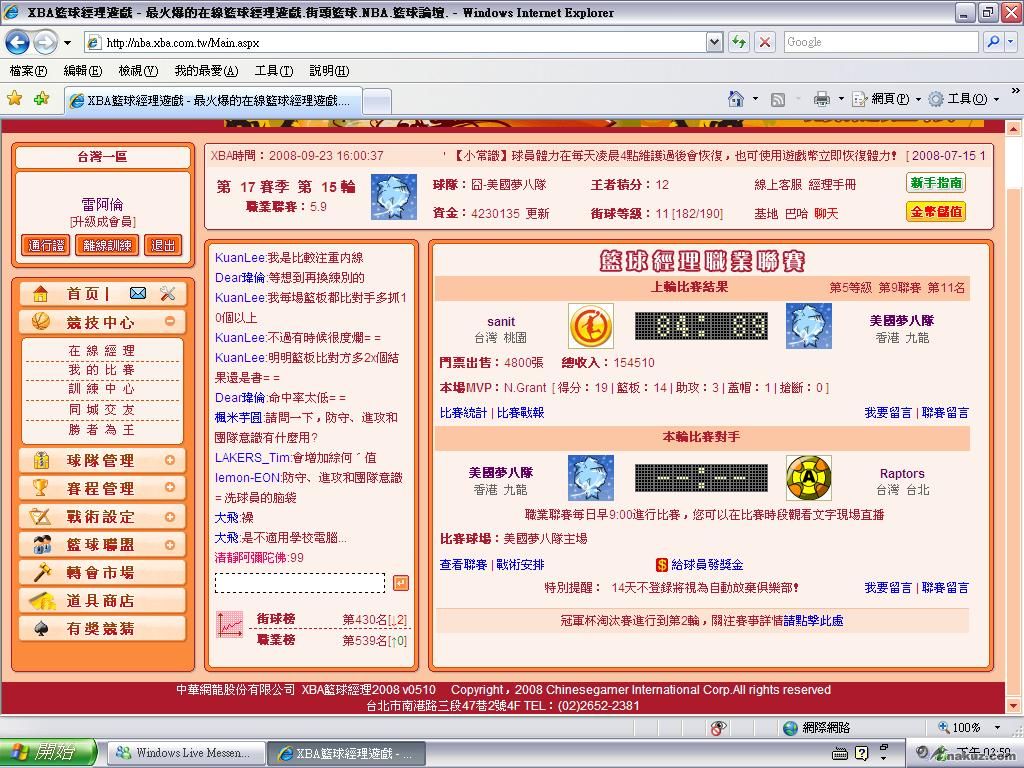This screenshot has height=768, width=1024.
Task: Click the 離線訓練 button
Action: point(107,245)
